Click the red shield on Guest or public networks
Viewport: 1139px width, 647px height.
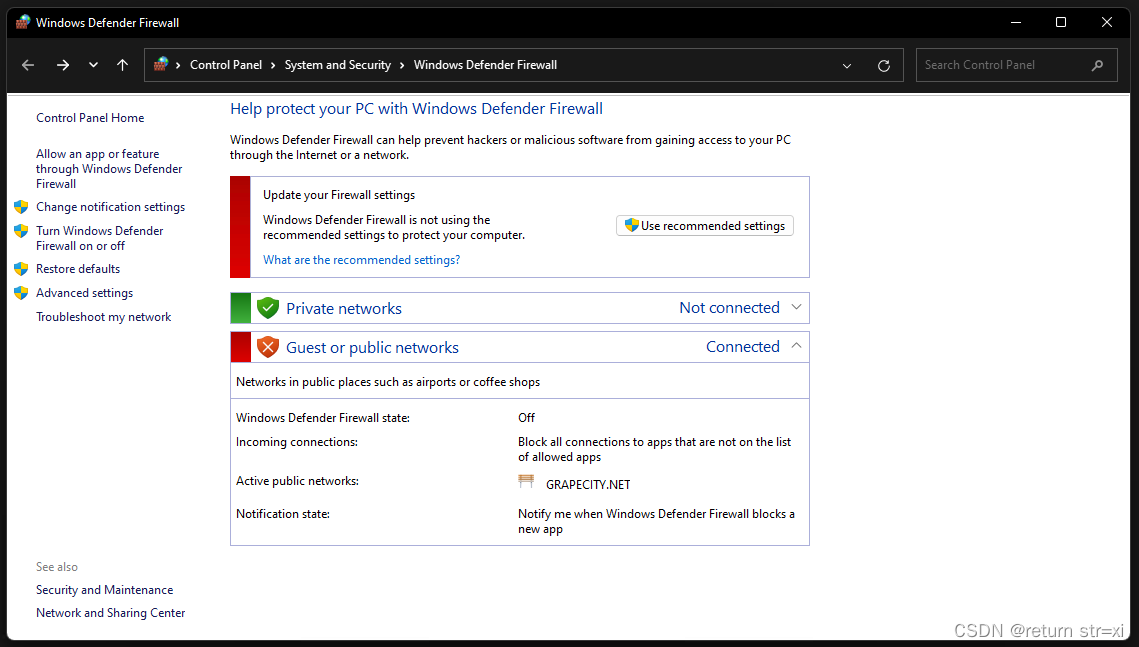coord(268,346)
